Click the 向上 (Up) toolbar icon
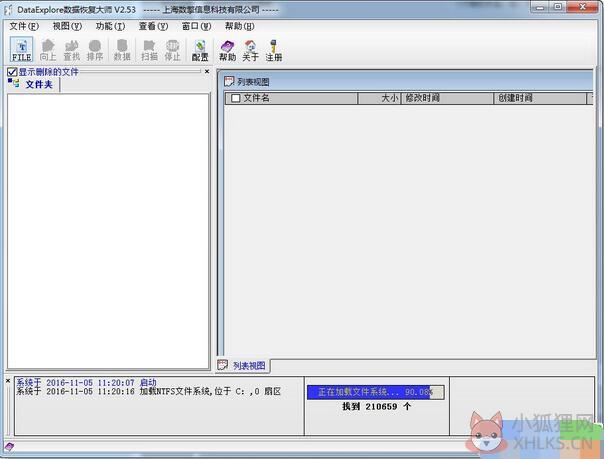Viewport: 604px width, 459px height. pyautogui.click(x=48, y=50)
